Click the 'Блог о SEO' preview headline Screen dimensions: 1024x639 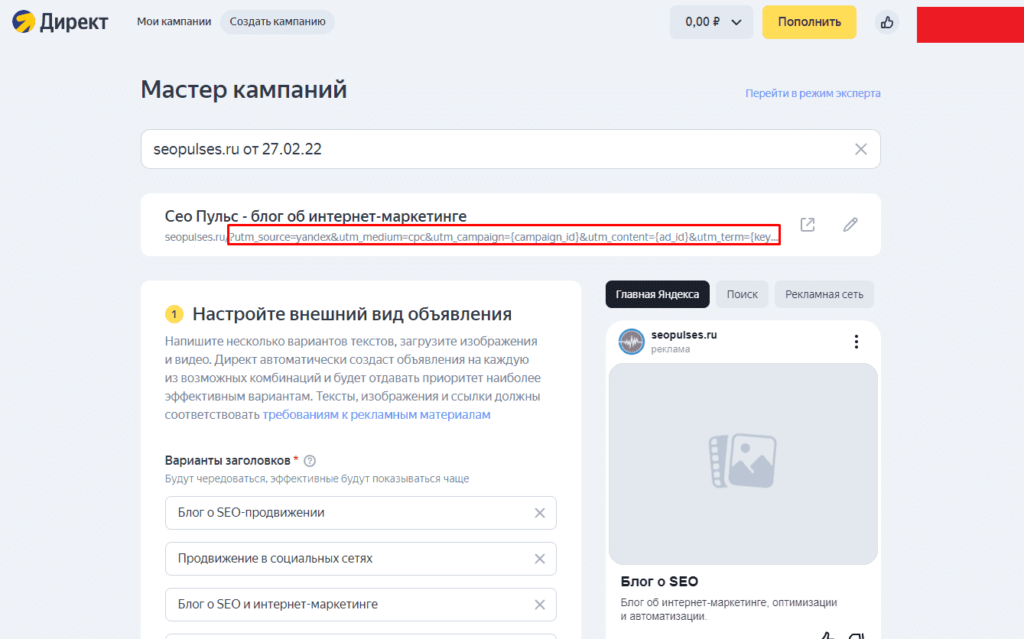coord(659,582)
